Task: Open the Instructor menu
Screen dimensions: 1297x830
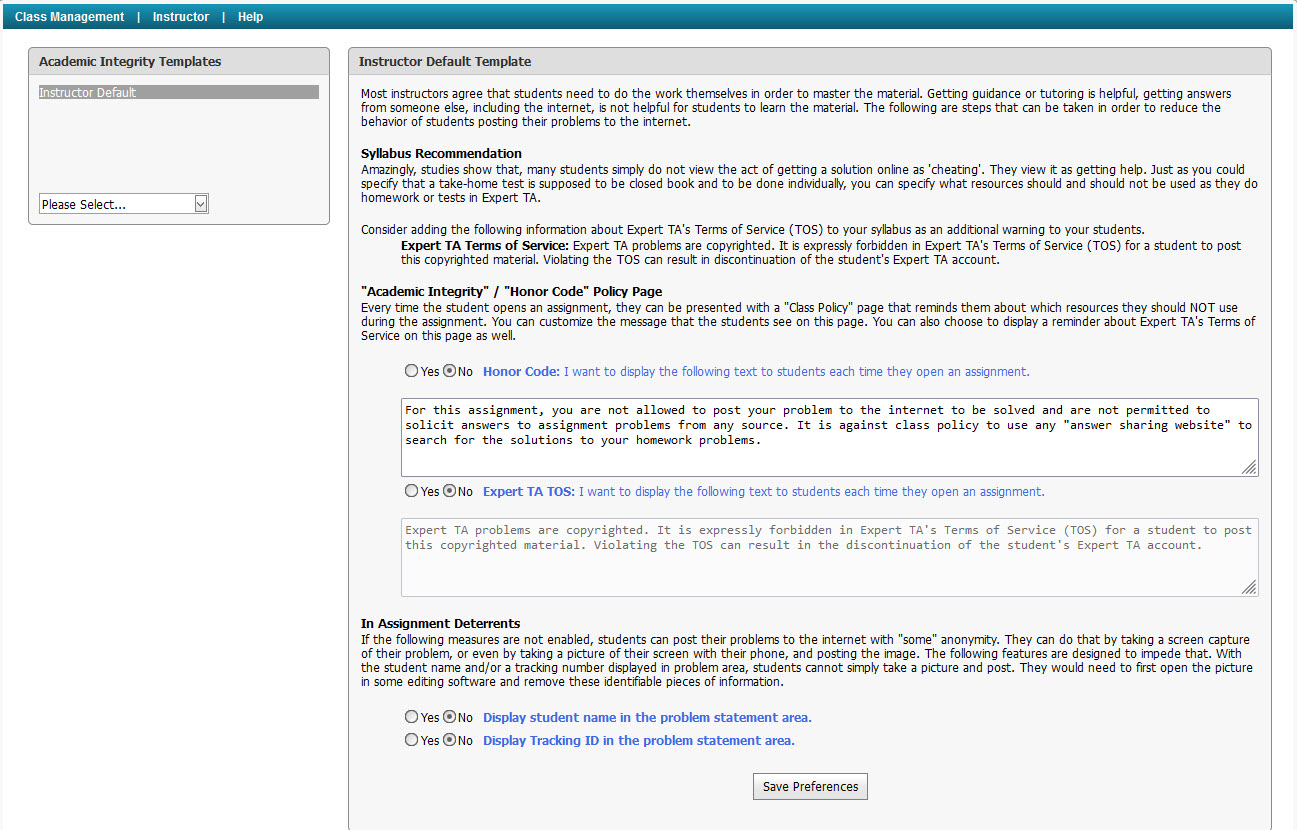Action: (181, 17)
